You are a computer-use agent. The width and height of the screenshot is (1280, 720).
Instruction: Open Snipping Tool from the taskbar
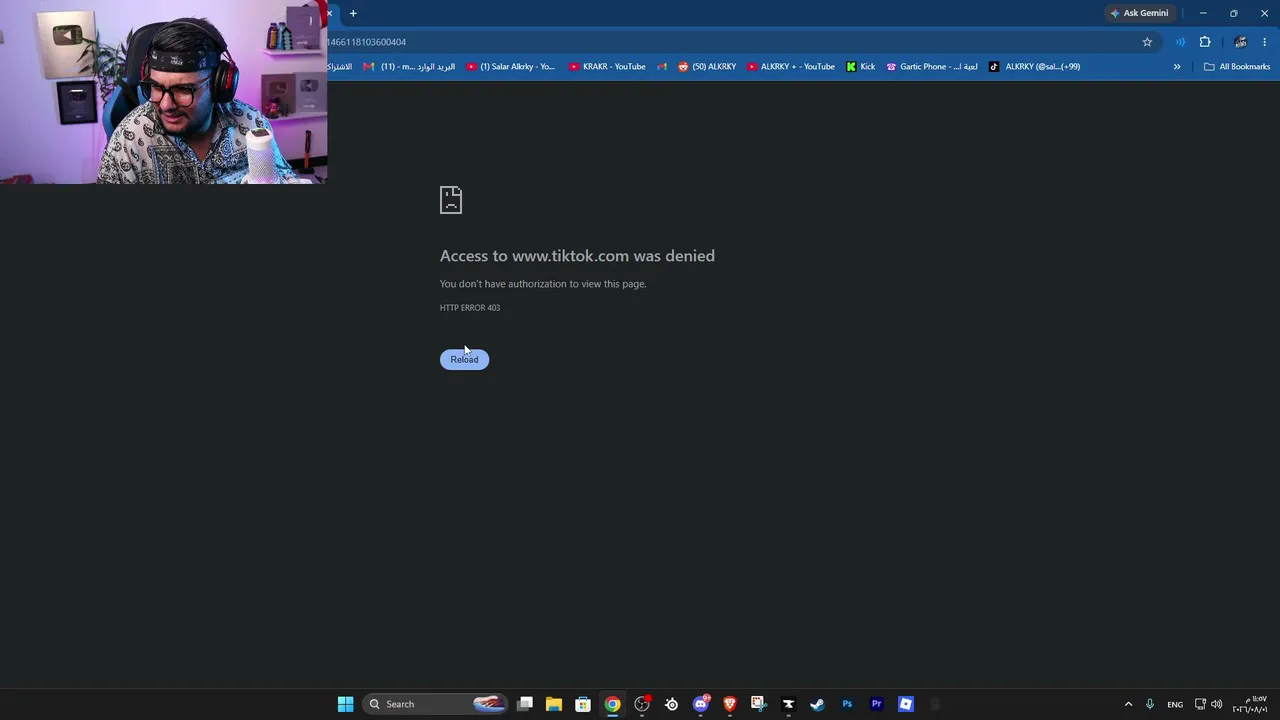(x=759, y=704)
